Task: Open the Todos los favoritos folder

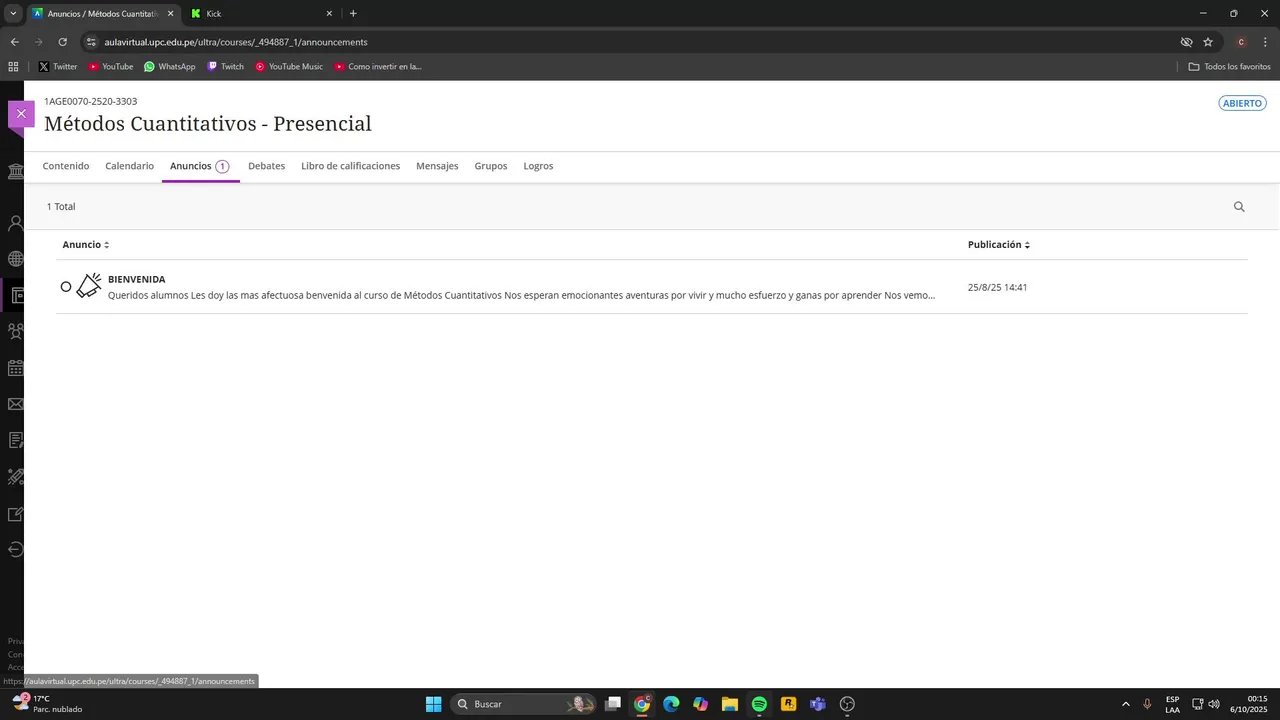Action: [1230, 67]
